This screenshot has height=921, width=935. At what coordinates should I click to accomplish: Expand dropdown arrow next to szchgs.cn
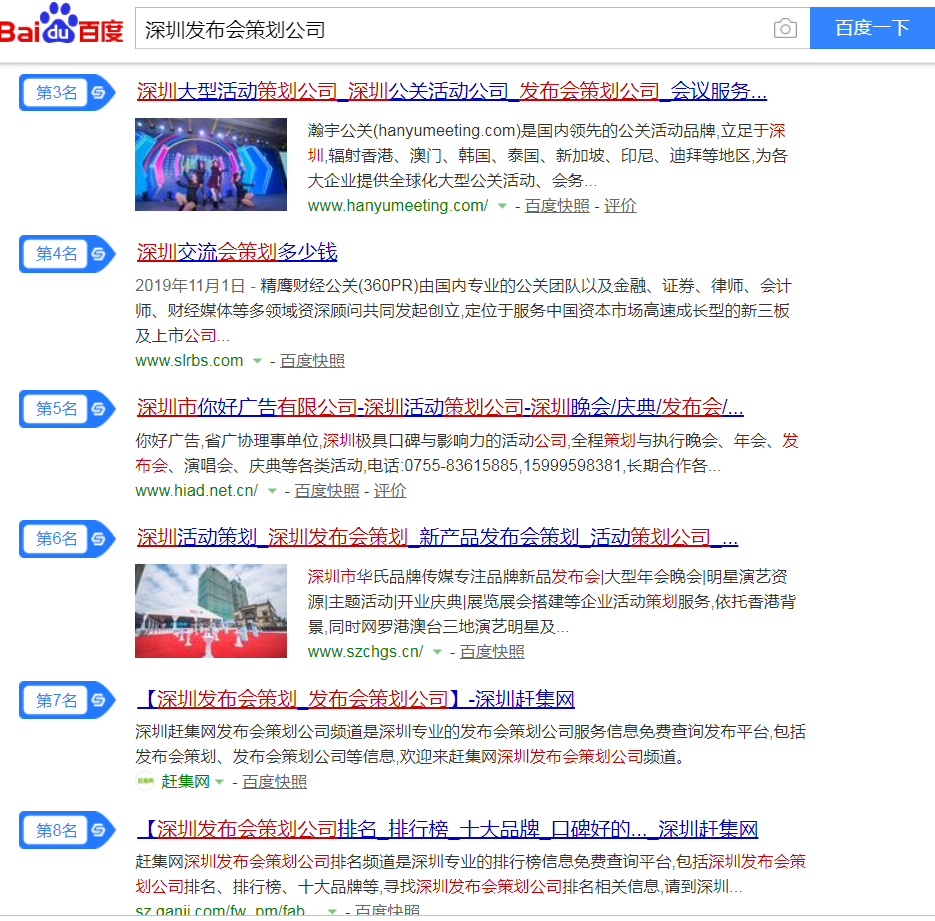point(437,652)
